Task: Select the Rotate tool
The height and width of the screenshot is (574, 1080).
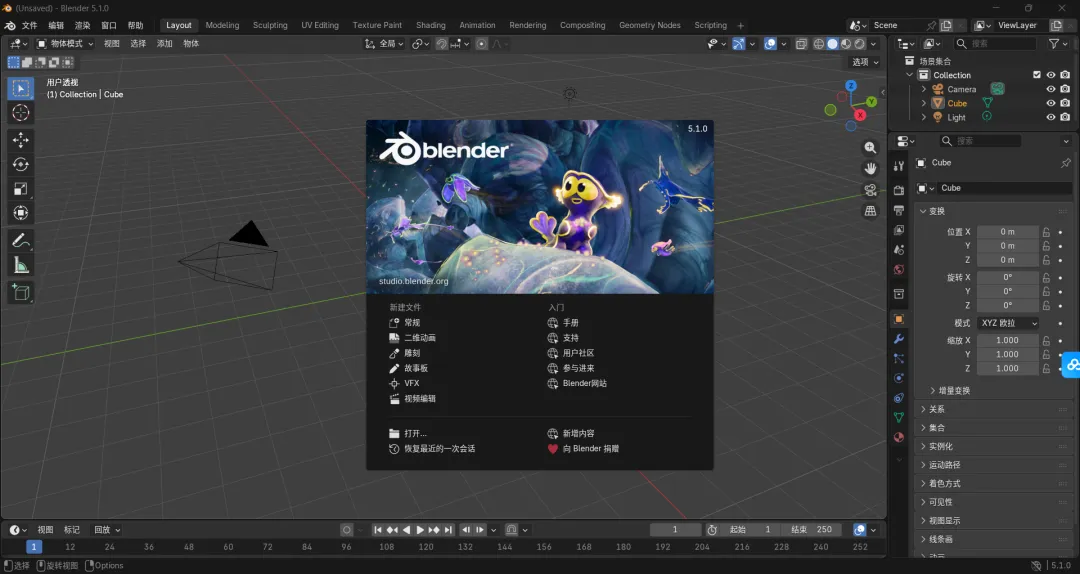Action: click(x=21, y=164)
